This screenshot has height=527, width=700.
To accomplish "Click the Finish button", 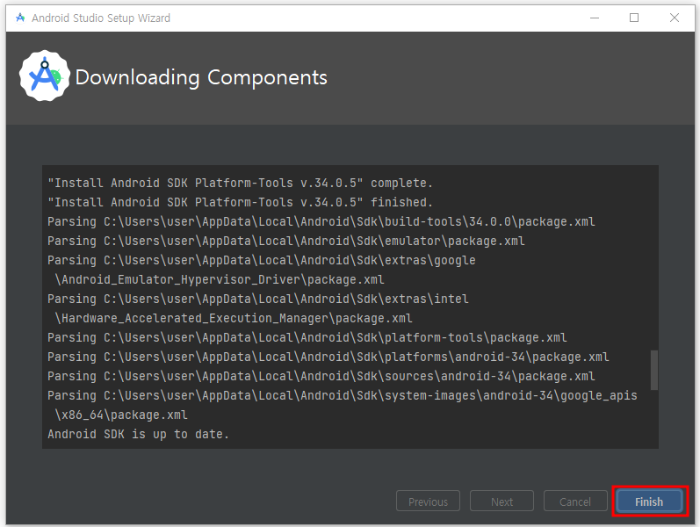I will pos(649,502).
